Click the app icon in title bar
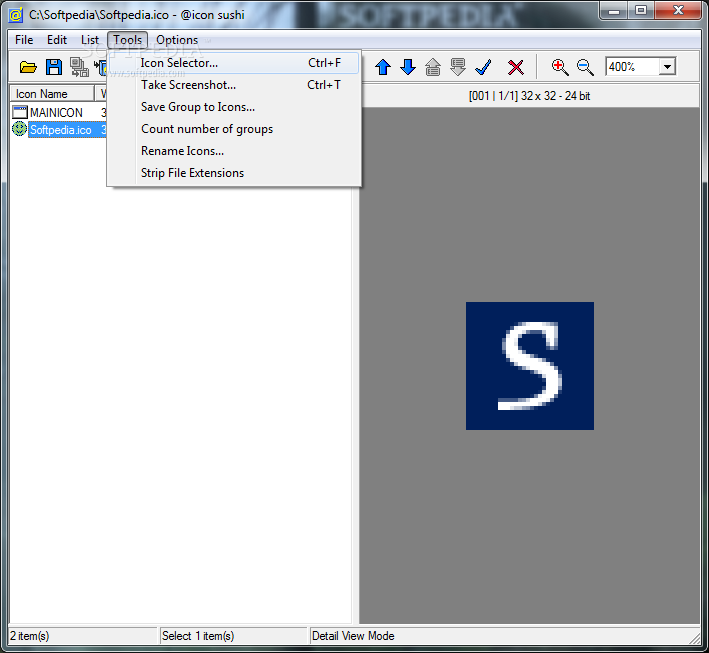The image size is (709, 653). [15, 15]
